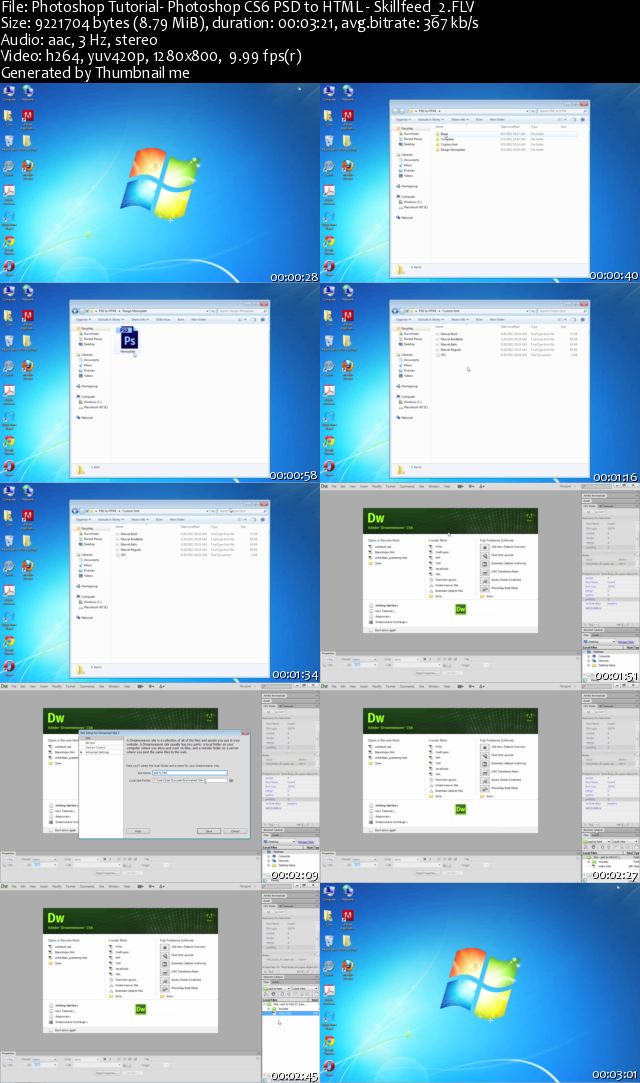Click Site Name field in 00:02:09 Site Setup
The image size is (640, 1083).
[189, 773]
